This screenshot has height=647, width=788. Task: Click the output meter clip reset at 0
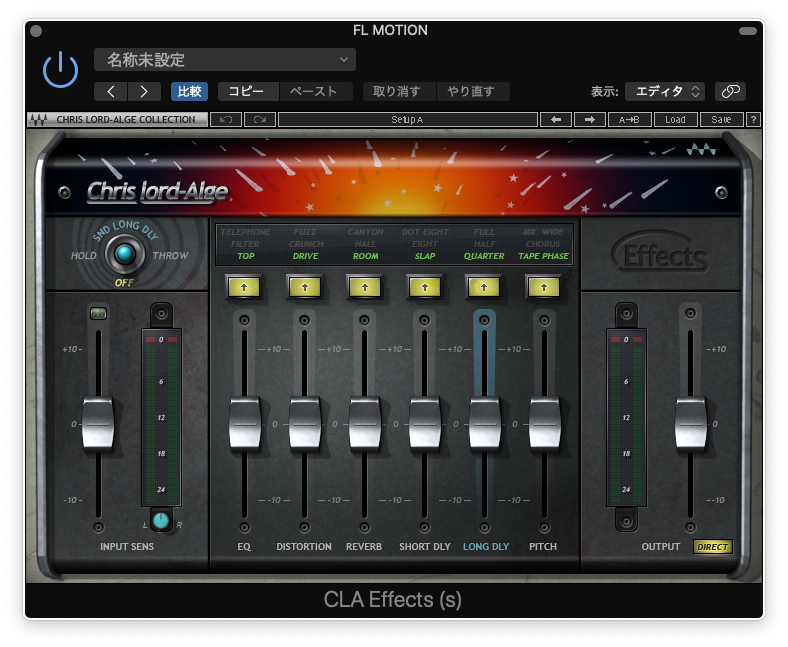coord(626,339)
